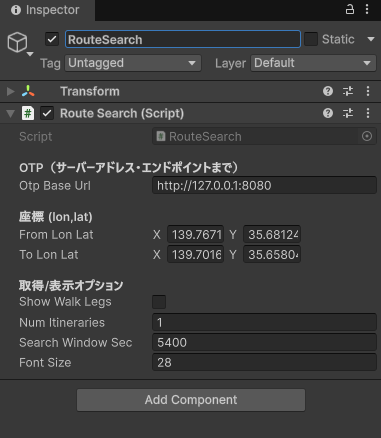Open Transform component help reference

[x=328, y=91]
